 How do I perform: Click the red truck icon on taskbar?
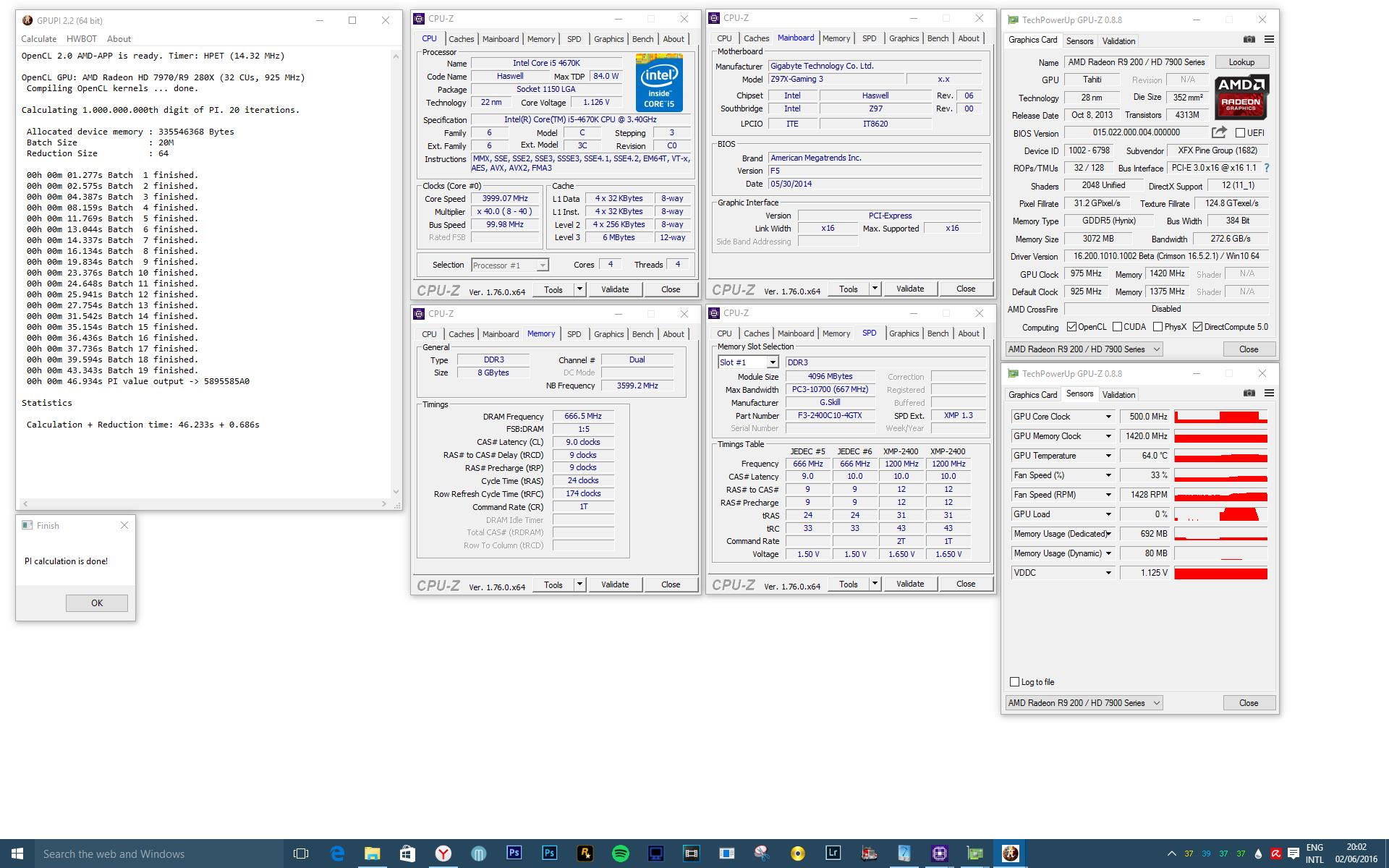(868, 854)
